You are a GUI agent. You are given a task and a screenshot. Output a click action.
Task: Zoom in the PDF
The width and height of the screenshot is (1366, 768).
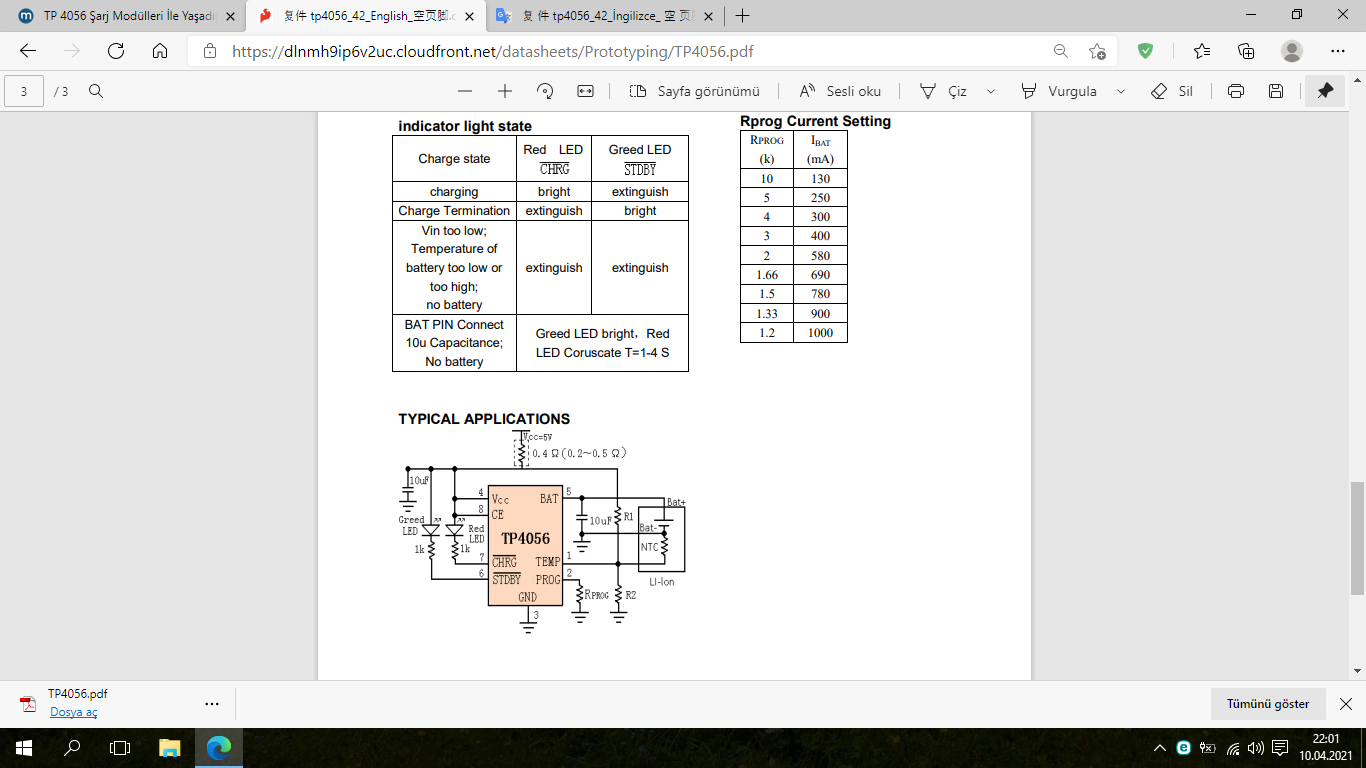505,91
